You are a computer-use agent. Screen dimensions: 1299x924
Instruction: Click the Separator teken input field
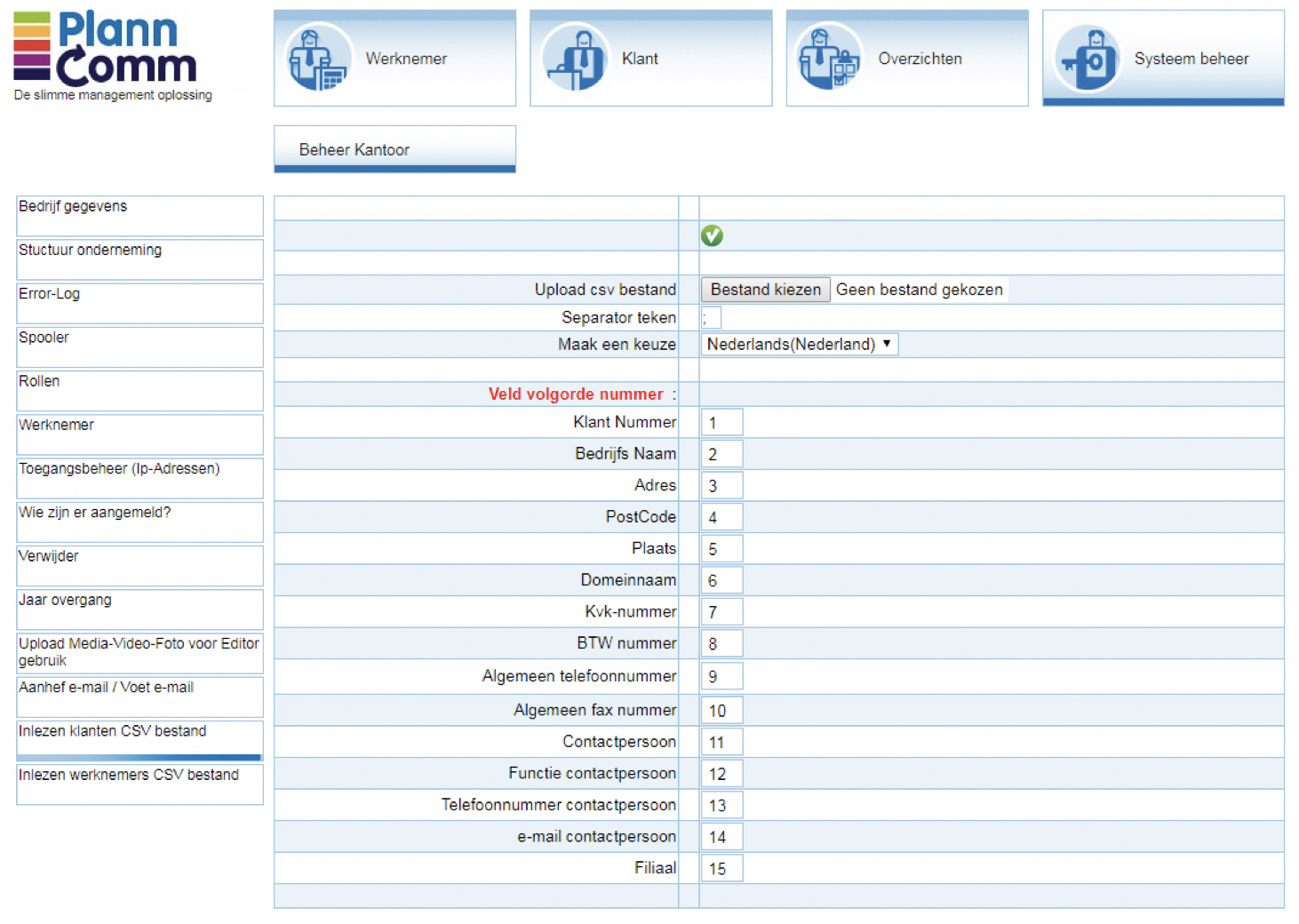click(x=711, y=317)
